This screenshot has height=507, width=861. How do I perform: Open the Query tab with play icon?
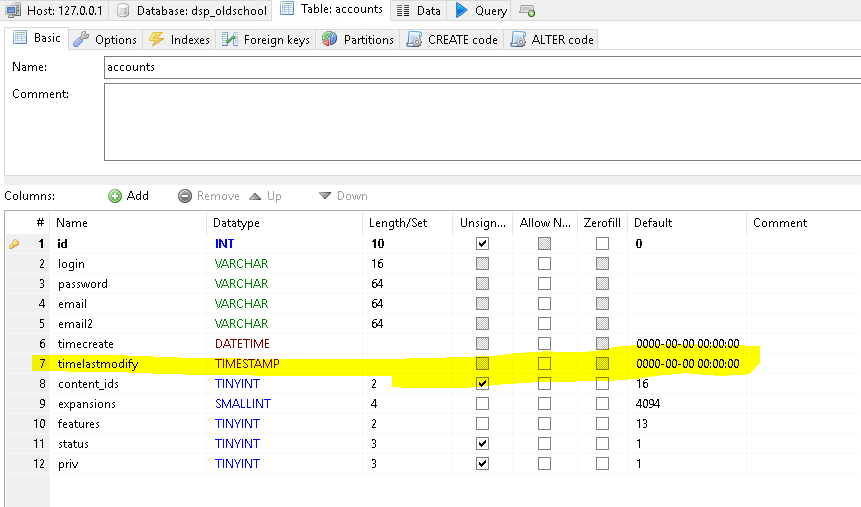coord(481,11)
